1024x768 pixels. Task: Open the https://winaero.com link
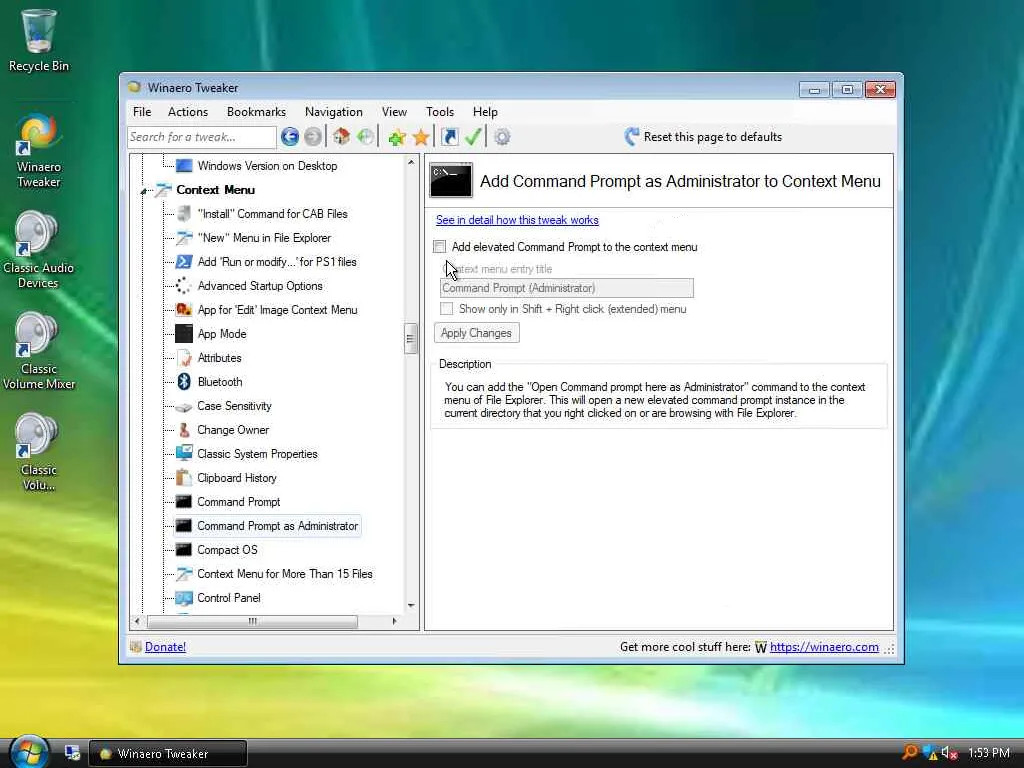pos(824,647)
